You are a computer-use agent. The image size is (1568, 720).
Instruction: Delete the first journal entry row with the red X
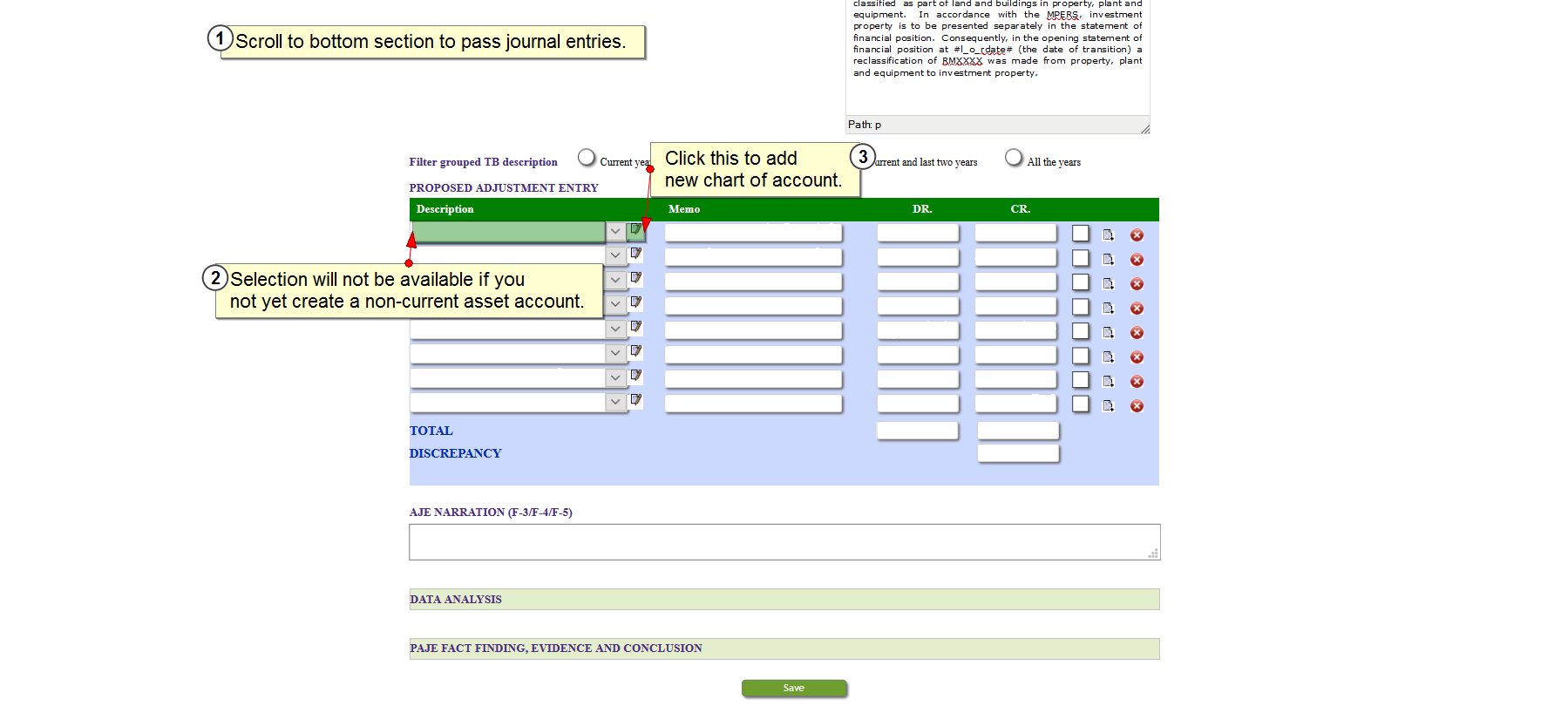(1137, 235)
